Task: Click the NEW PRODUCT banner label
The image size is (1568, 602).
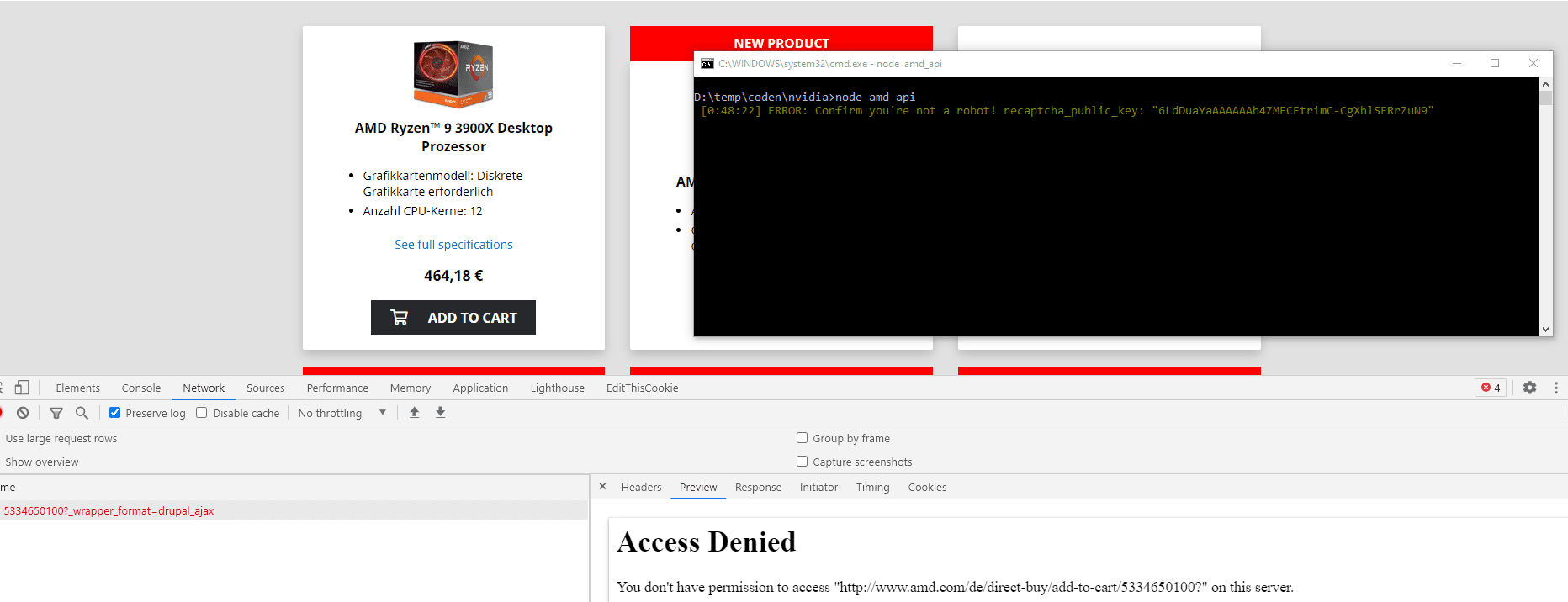Action: pyautogui.click(x=781, y=43)
